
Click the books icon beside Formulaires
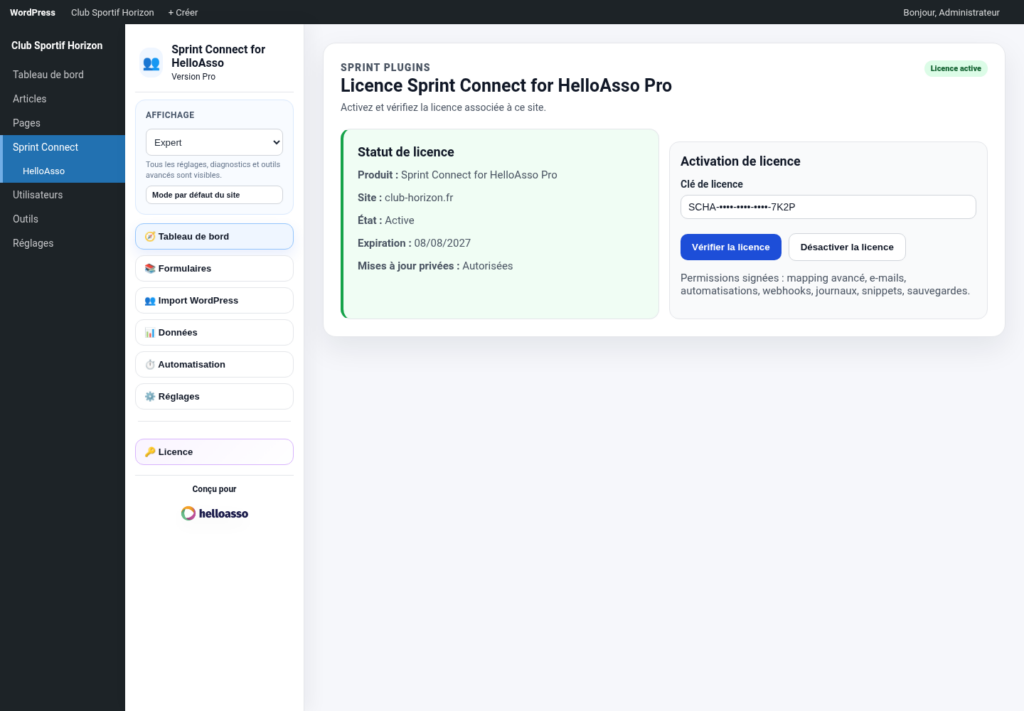(x=150, y=268)
